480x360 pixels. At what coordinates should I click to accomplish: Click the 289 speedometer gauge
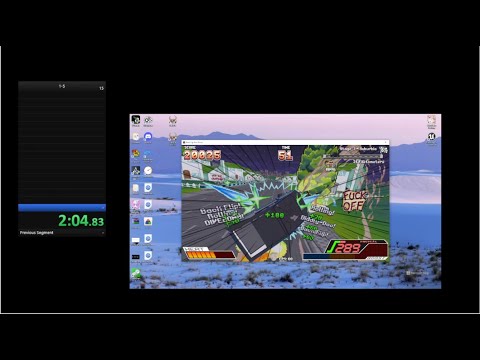point(347,249)
